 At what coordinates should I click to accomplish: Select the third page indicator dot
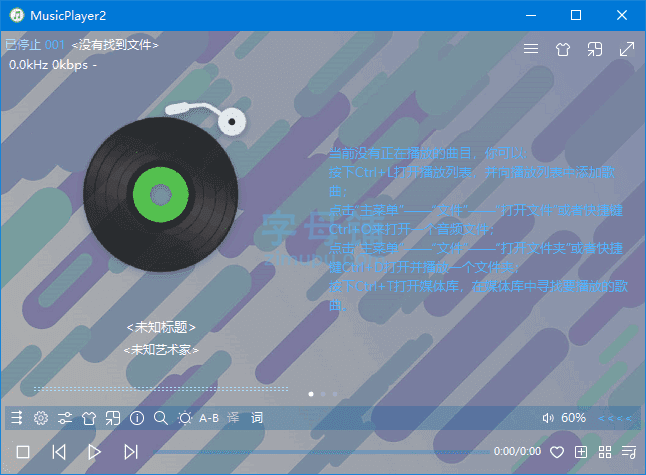(335, 394)
